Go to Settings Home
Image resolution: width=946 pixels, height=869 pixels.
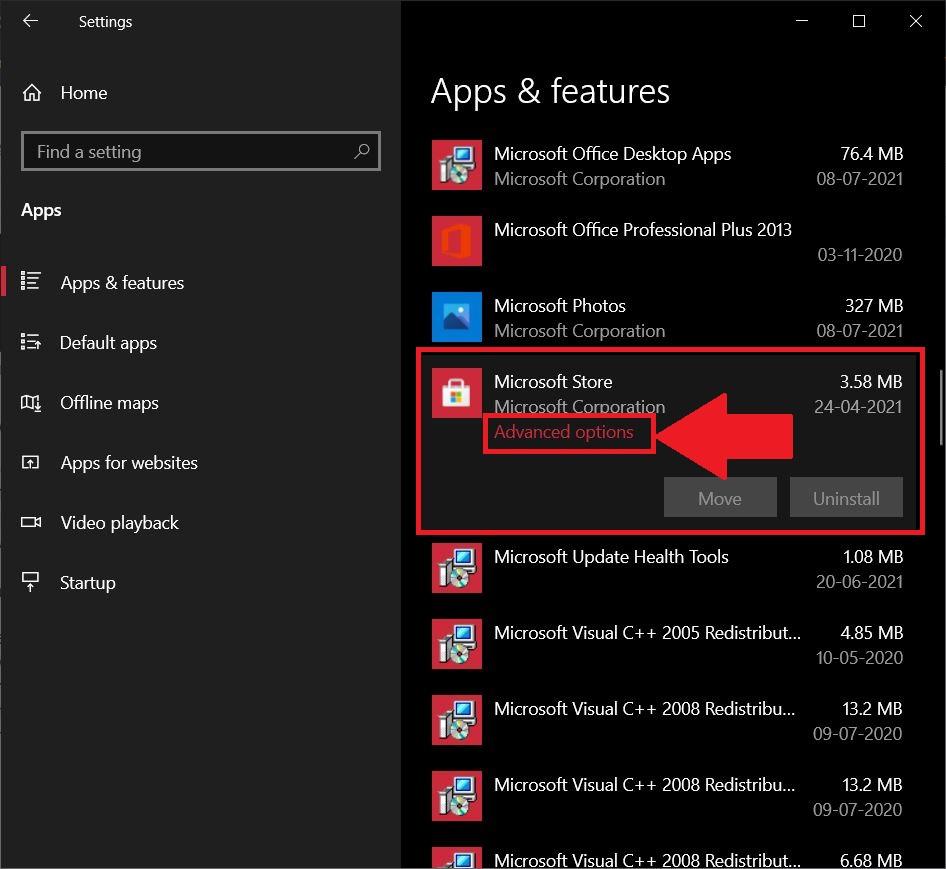83,93
